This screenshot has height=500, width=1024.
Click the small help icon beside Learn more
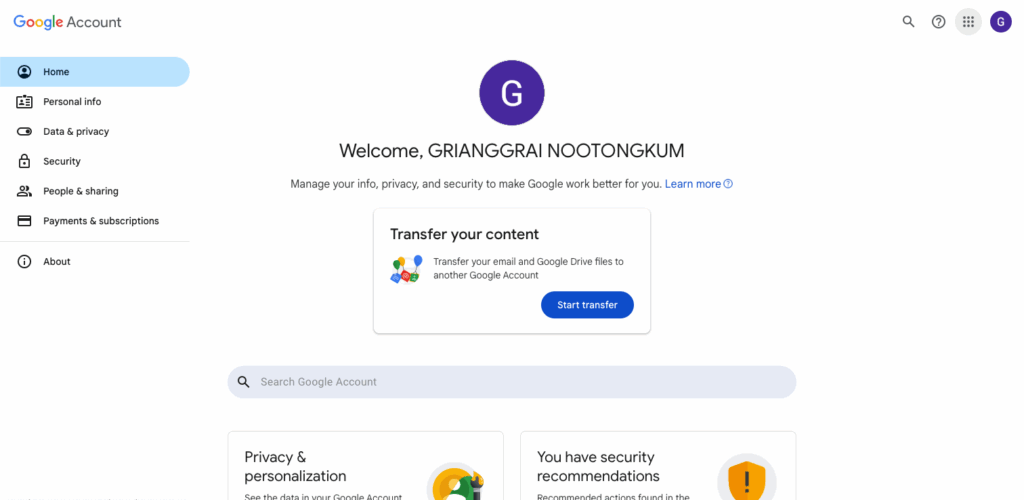point(728,184)
